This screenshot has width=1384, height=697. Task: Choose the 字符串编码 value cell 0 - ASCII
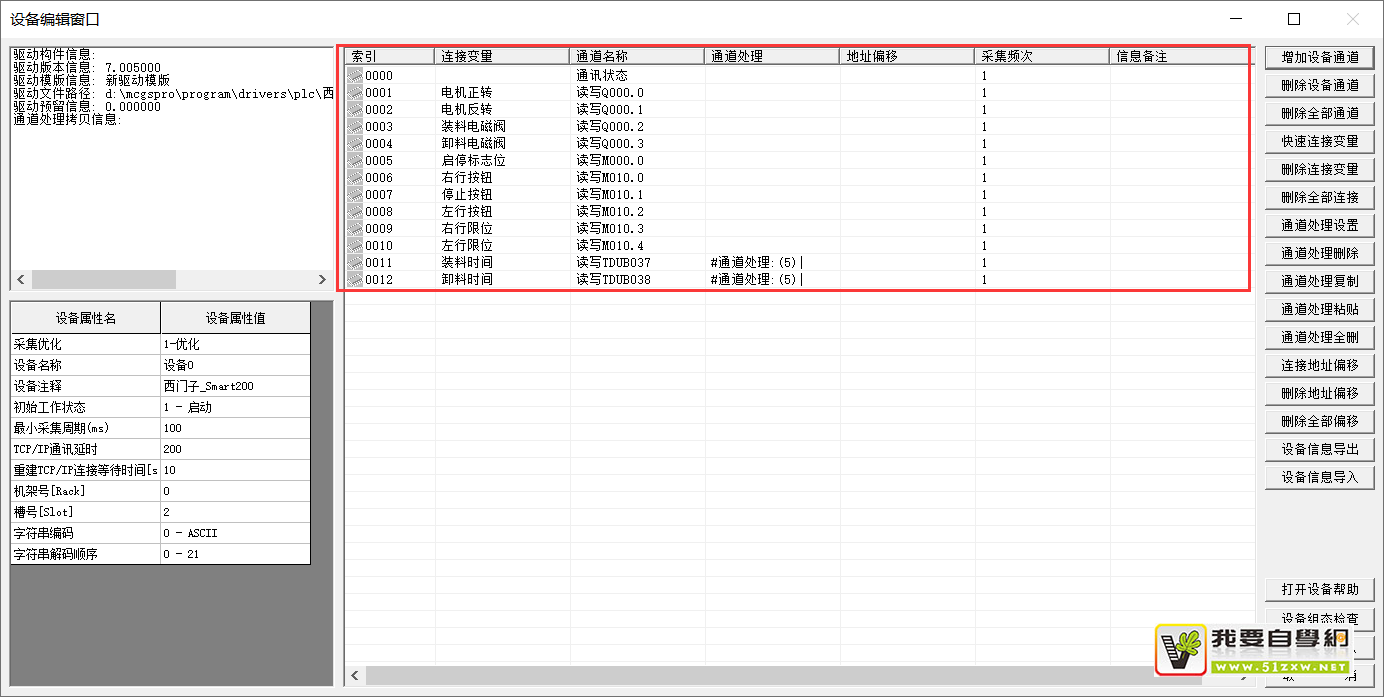click(234, 533)
